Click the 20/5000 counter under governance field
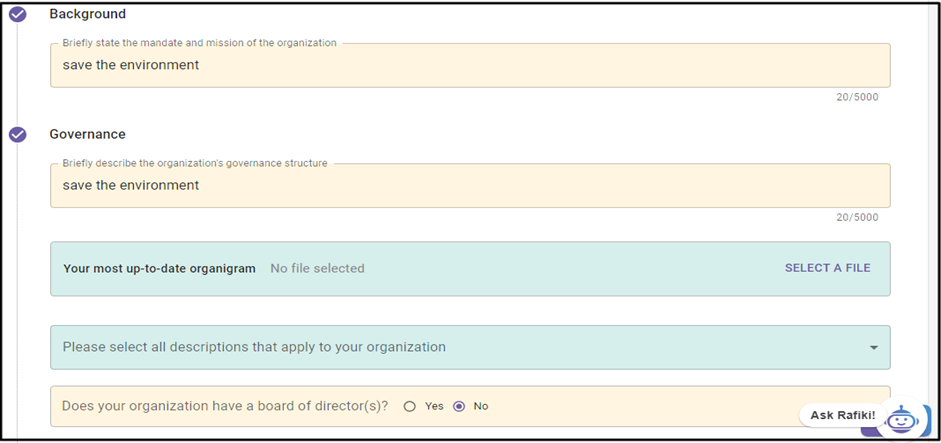The width and height of the screenshot is (941, 443). click(x=857, y=217)
